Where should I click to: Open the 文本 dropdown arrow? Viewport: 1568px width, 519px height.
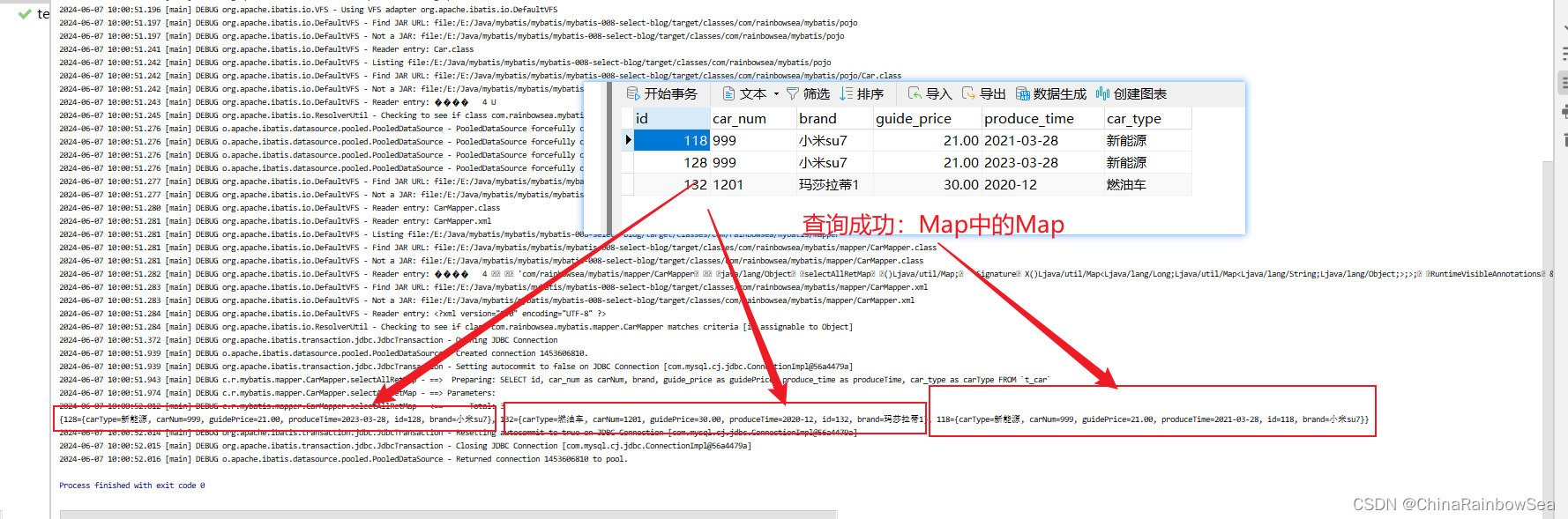(776, 93)
